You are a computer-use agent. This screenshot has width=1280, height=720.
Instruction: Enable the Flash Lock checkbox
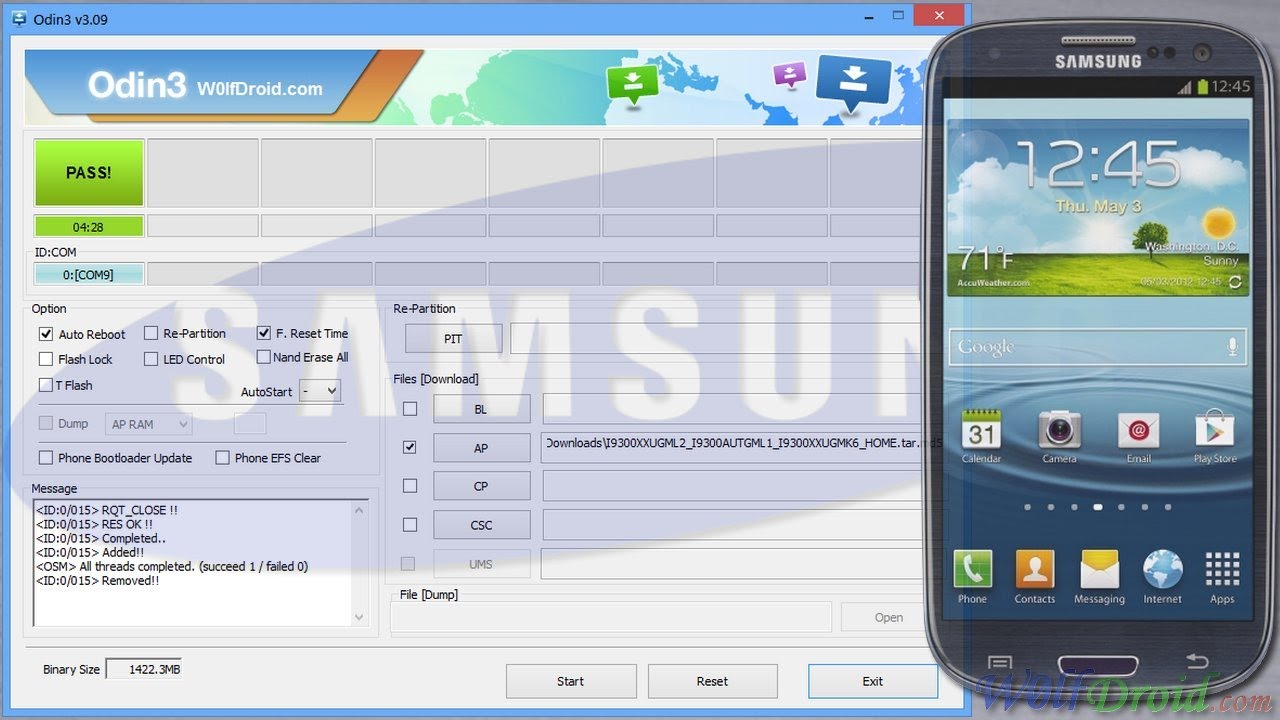tap(46, 359)
